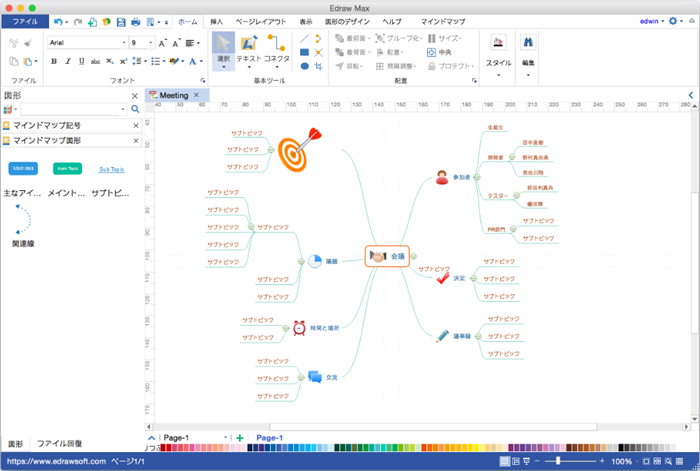Click the Format painter brush icon
The width and height of the screenshot is (700, 471).
pyautogui.click(x=28, y=43)
